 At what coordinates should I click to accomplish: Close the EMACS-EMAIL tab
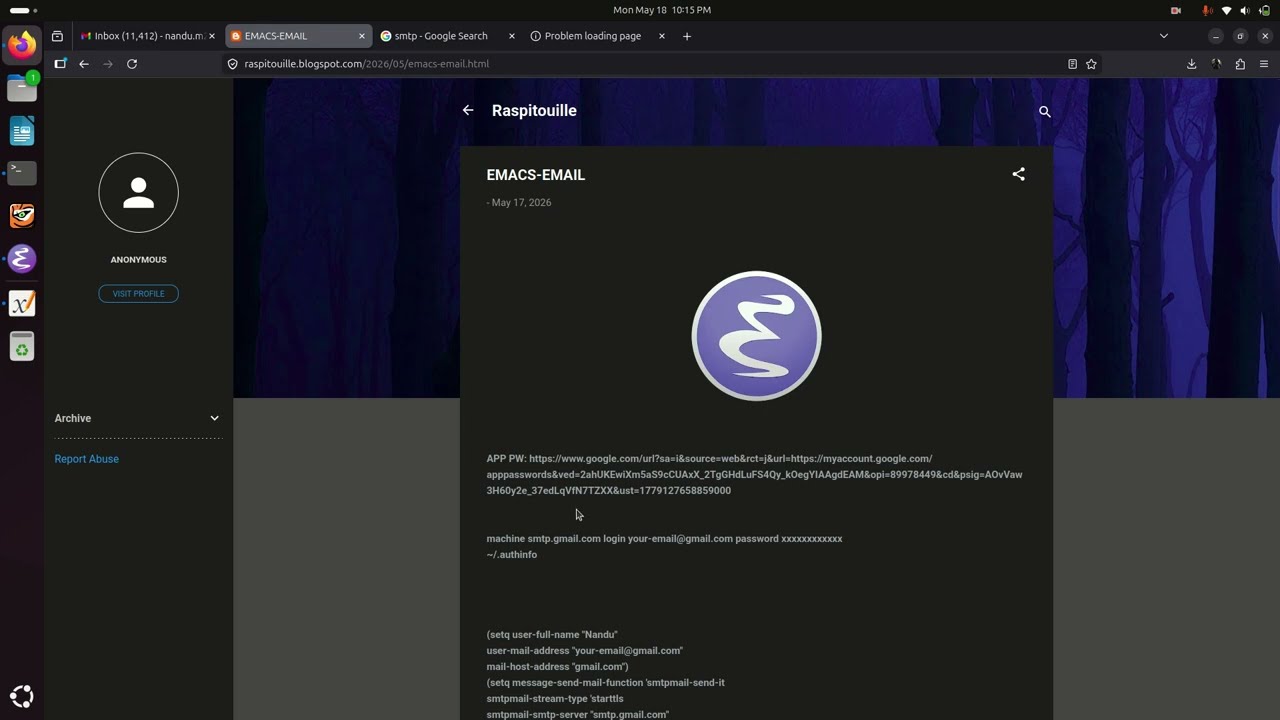[362, 36]
